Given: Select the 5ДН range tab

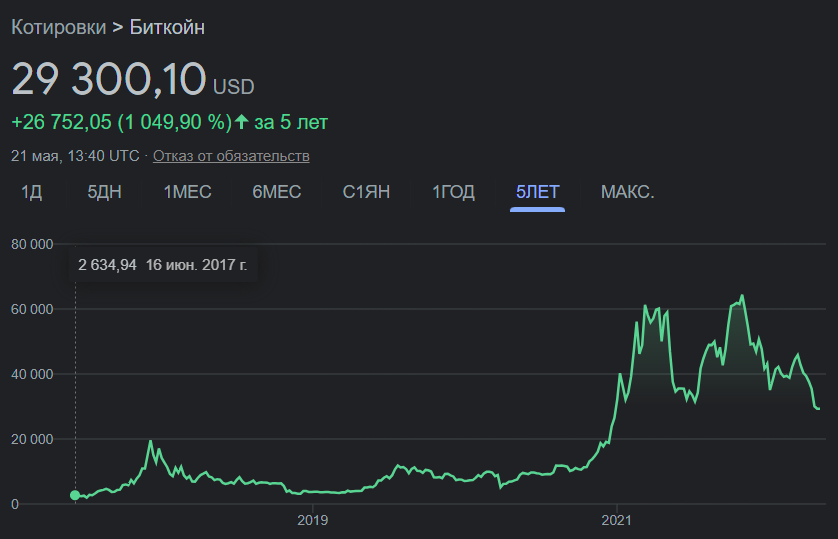Looking at the screenshot, I should 105,192.
